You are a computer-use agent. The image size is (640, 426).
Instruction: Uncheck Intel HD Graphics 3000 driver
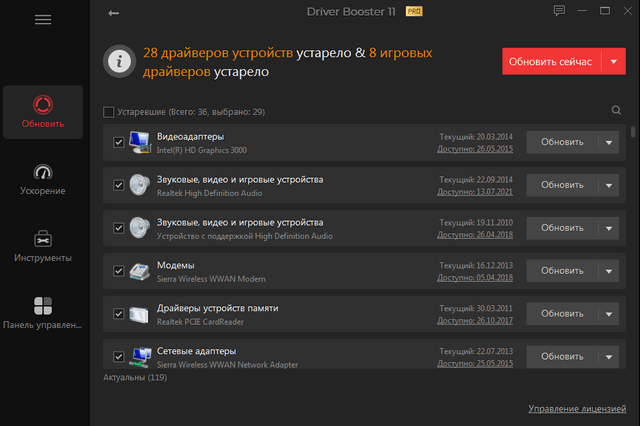click(x=118, y=142)
